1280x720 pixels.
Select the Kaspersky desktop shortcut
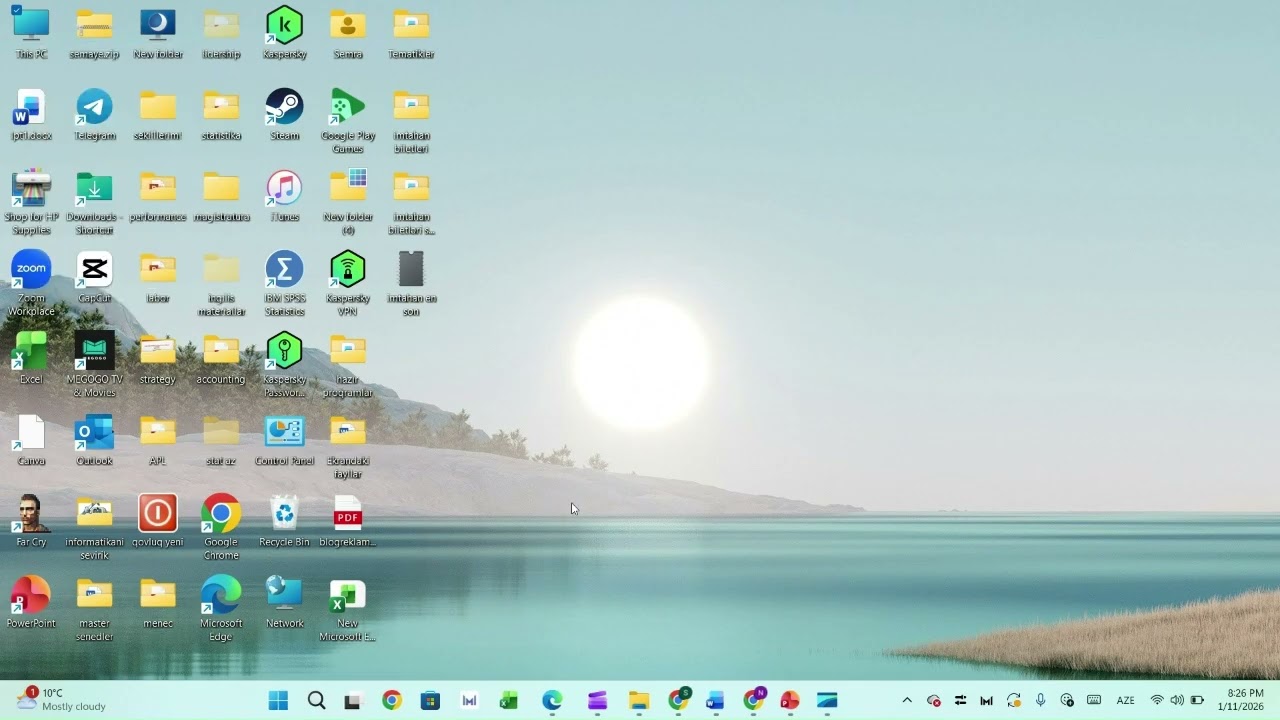point(284,33)
